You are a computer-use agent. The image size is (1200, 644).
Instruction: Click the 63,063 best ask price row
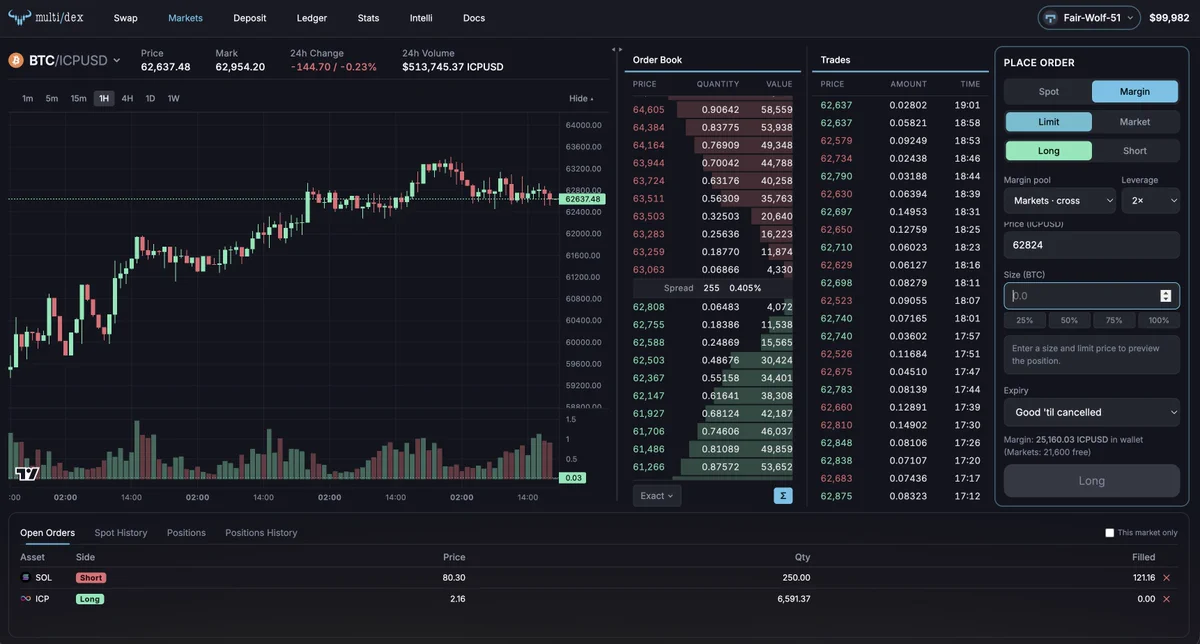pyautogui.click(x=712, y=270)
